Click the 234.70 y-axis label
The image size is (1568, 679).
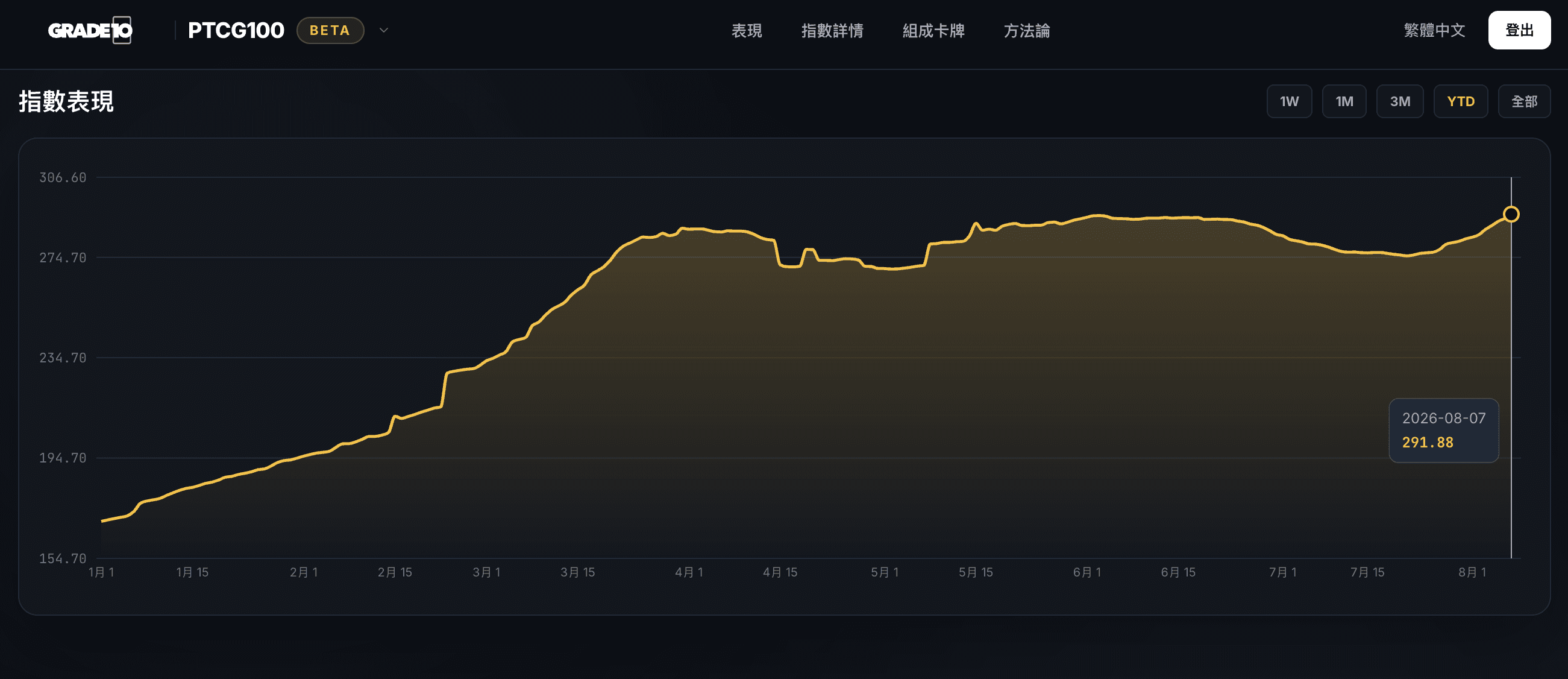click(x=63, y=358)
